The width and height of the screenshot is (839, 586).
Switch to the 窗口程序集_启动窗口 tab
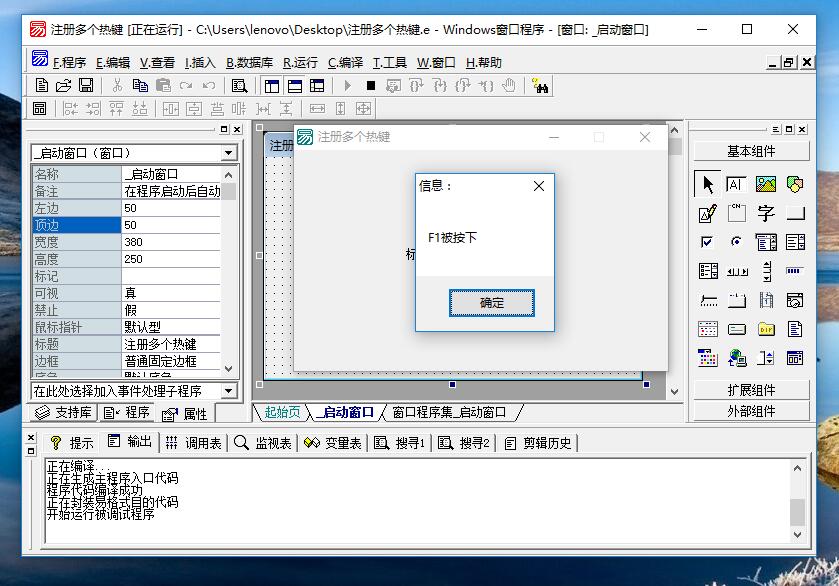pos(449,412)
